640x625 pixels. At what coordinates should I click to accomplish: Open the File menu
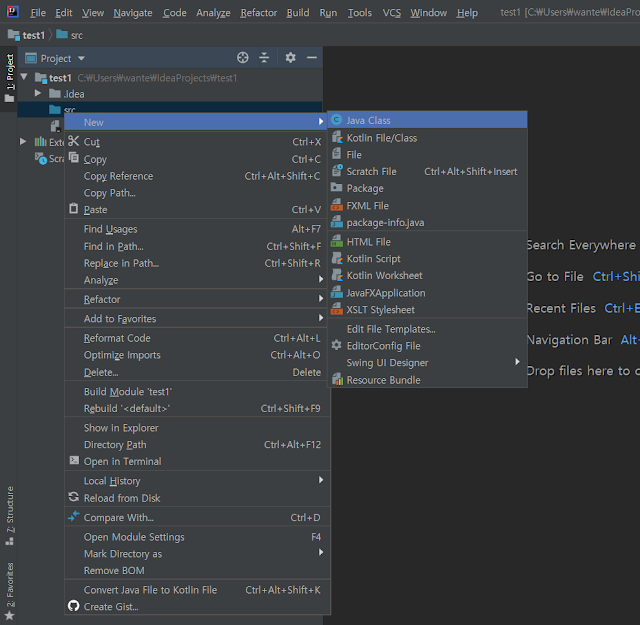point(38,13)
